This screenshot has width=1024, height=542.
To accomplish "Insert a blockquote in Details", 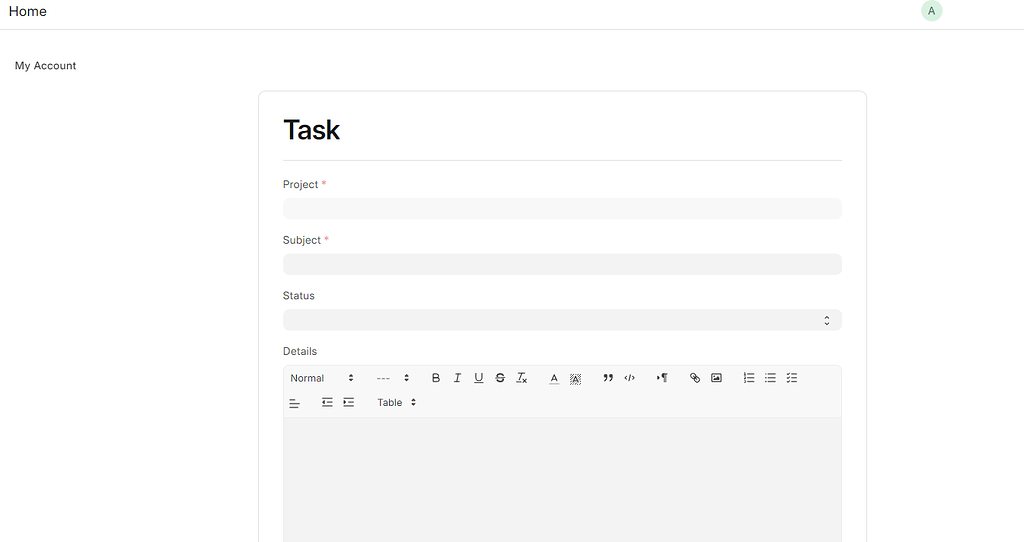I will pos(608,378).
